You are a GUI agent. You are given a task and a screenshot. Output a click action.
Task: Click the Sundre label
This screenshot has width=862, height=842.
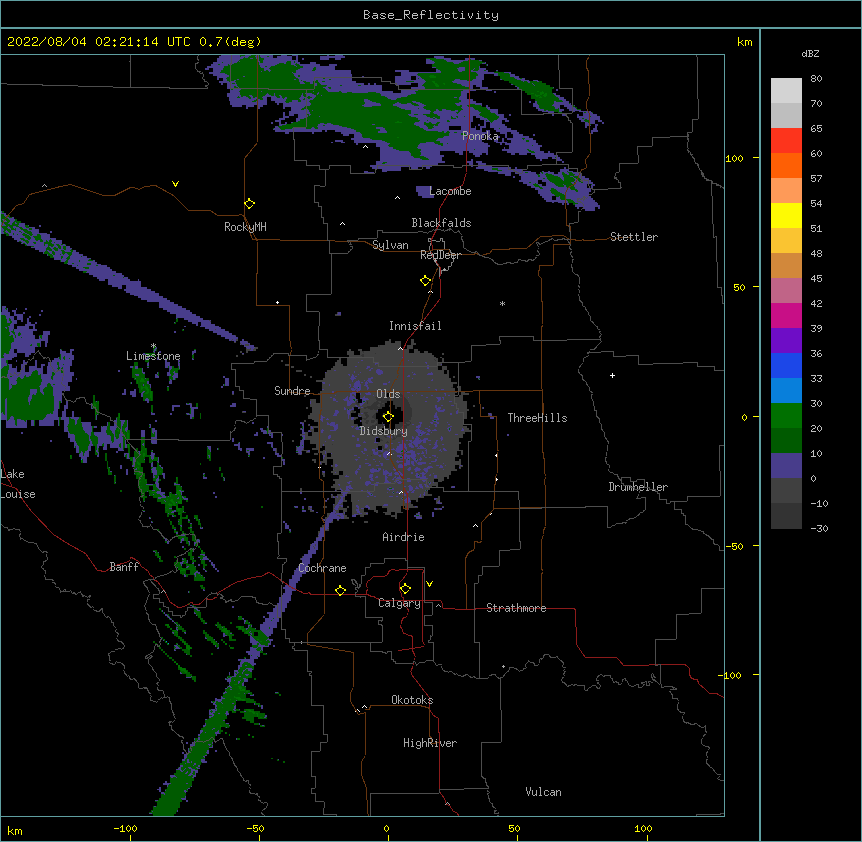click(292, 391)
